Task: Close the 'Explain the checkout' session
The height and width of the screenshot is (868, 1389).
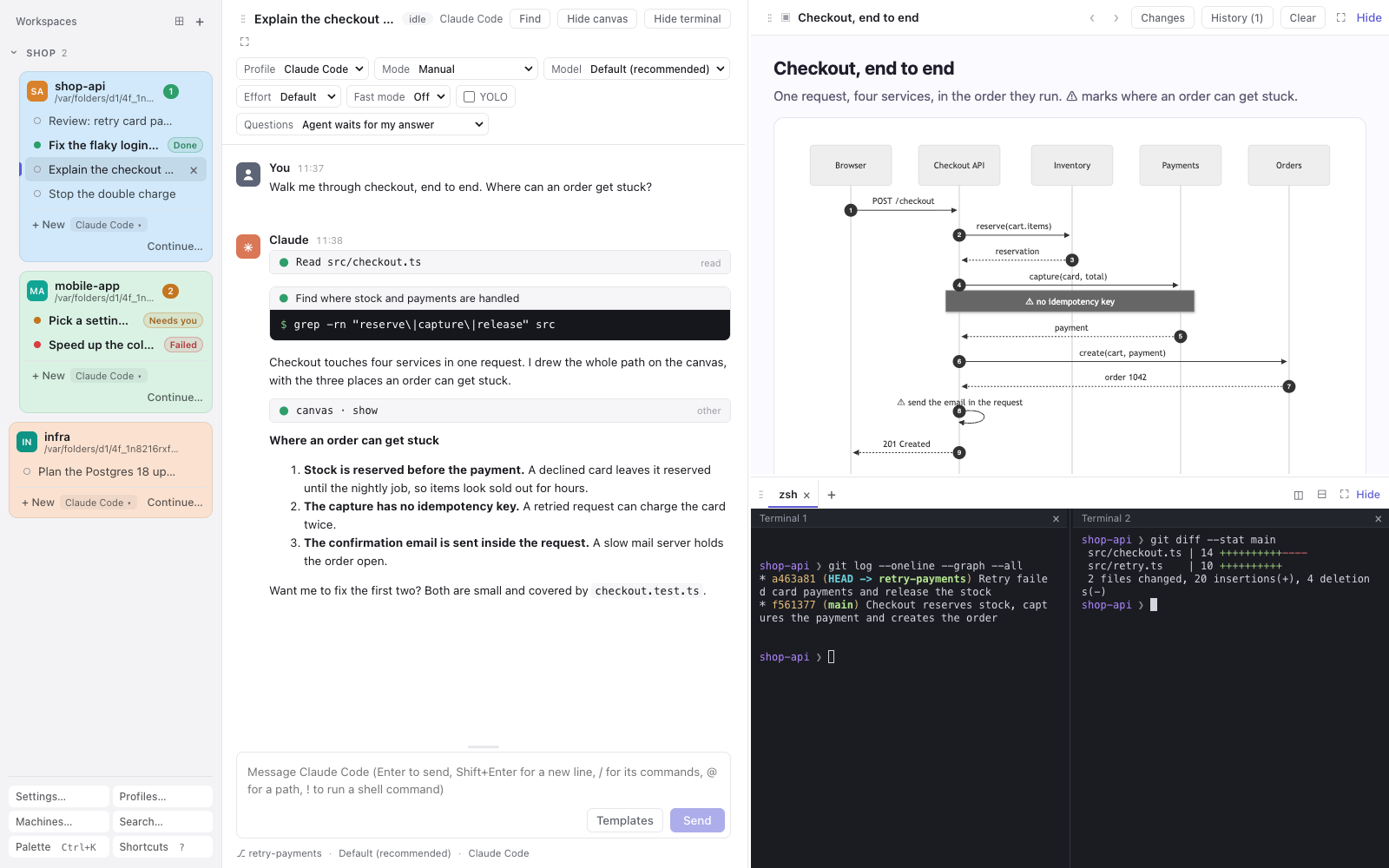Action: 194,170
